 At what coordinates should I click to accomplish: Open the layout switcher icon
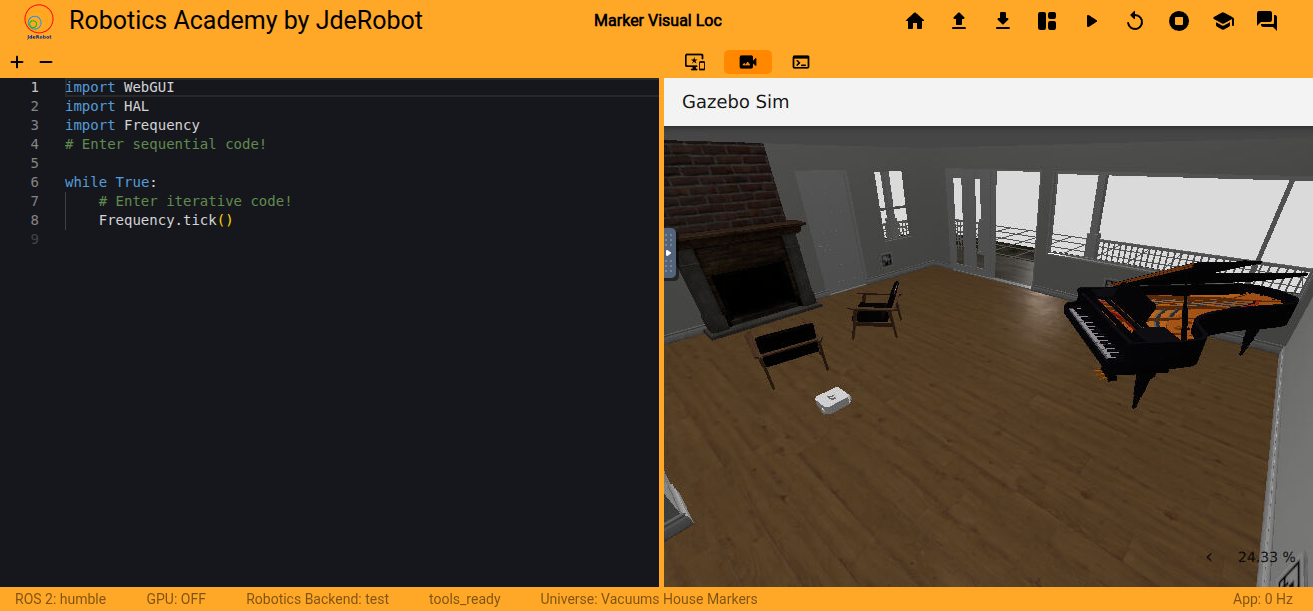tap(1047, 21)
